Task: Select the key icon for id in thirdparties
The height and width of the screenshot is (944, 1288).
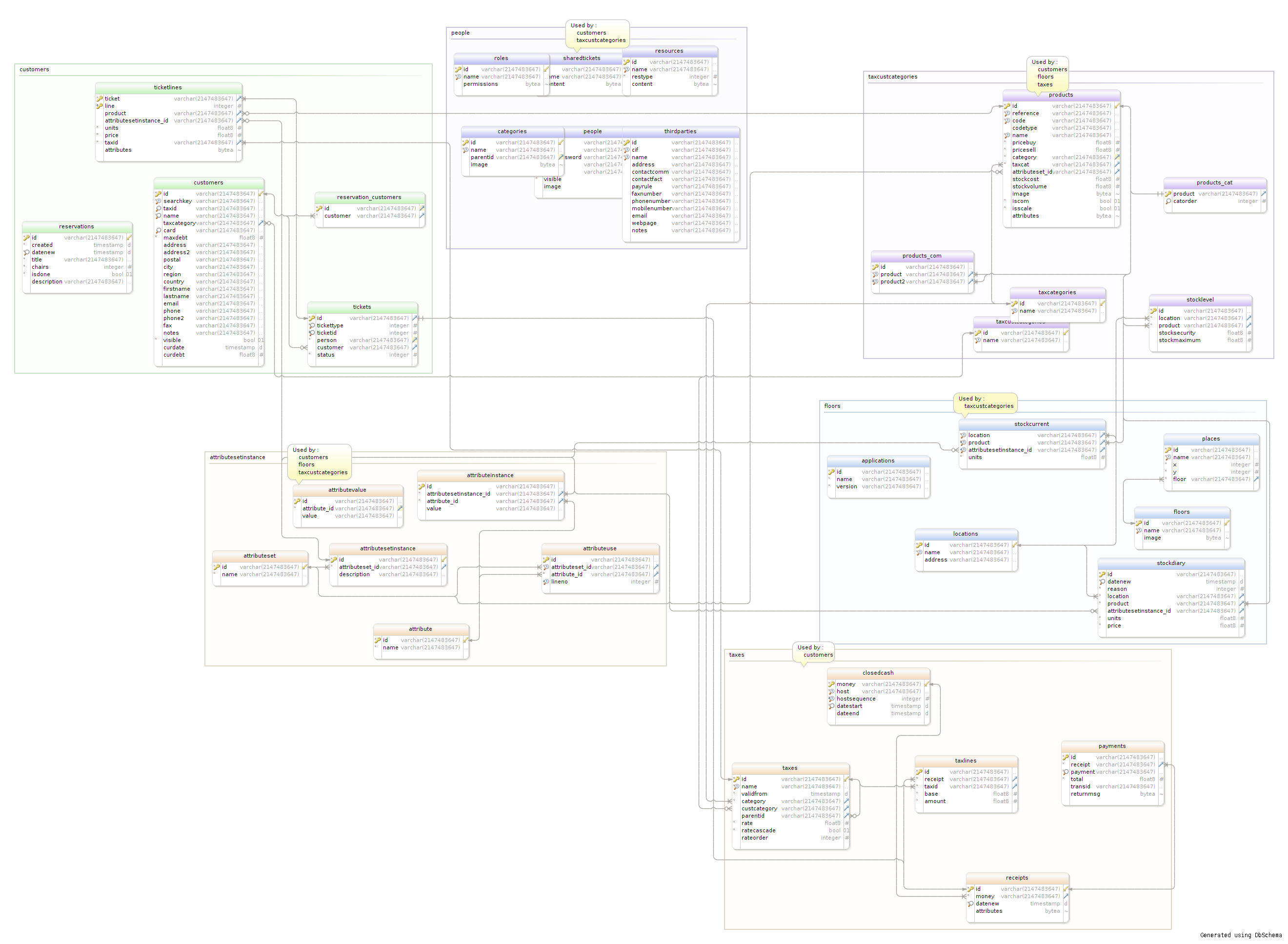Action: (x=626, y=143)
